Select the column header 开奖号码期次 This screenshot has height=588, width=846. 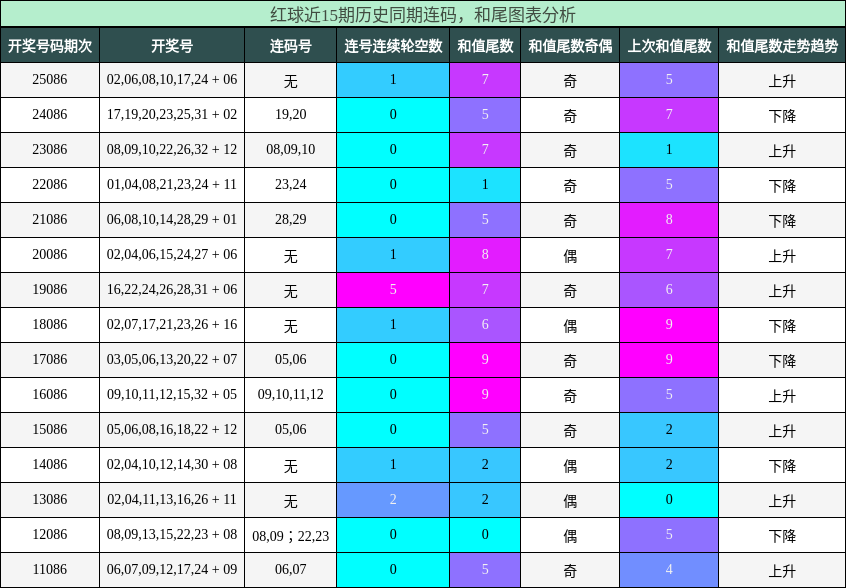coord(50,46)
